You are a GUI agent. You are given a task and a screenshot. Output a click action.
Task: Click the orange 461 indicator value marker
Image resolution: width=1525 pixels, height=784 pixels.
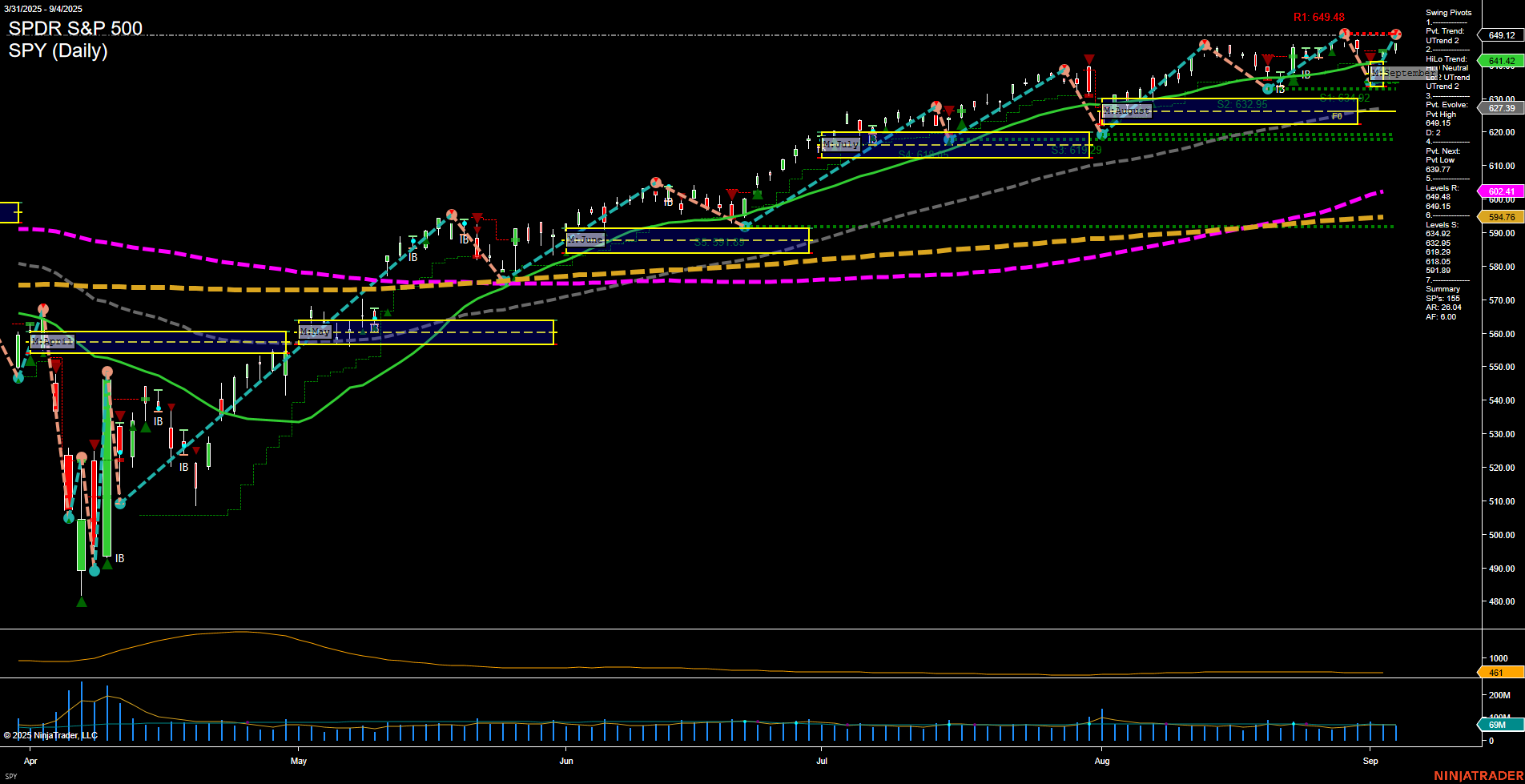[1495, 673]
